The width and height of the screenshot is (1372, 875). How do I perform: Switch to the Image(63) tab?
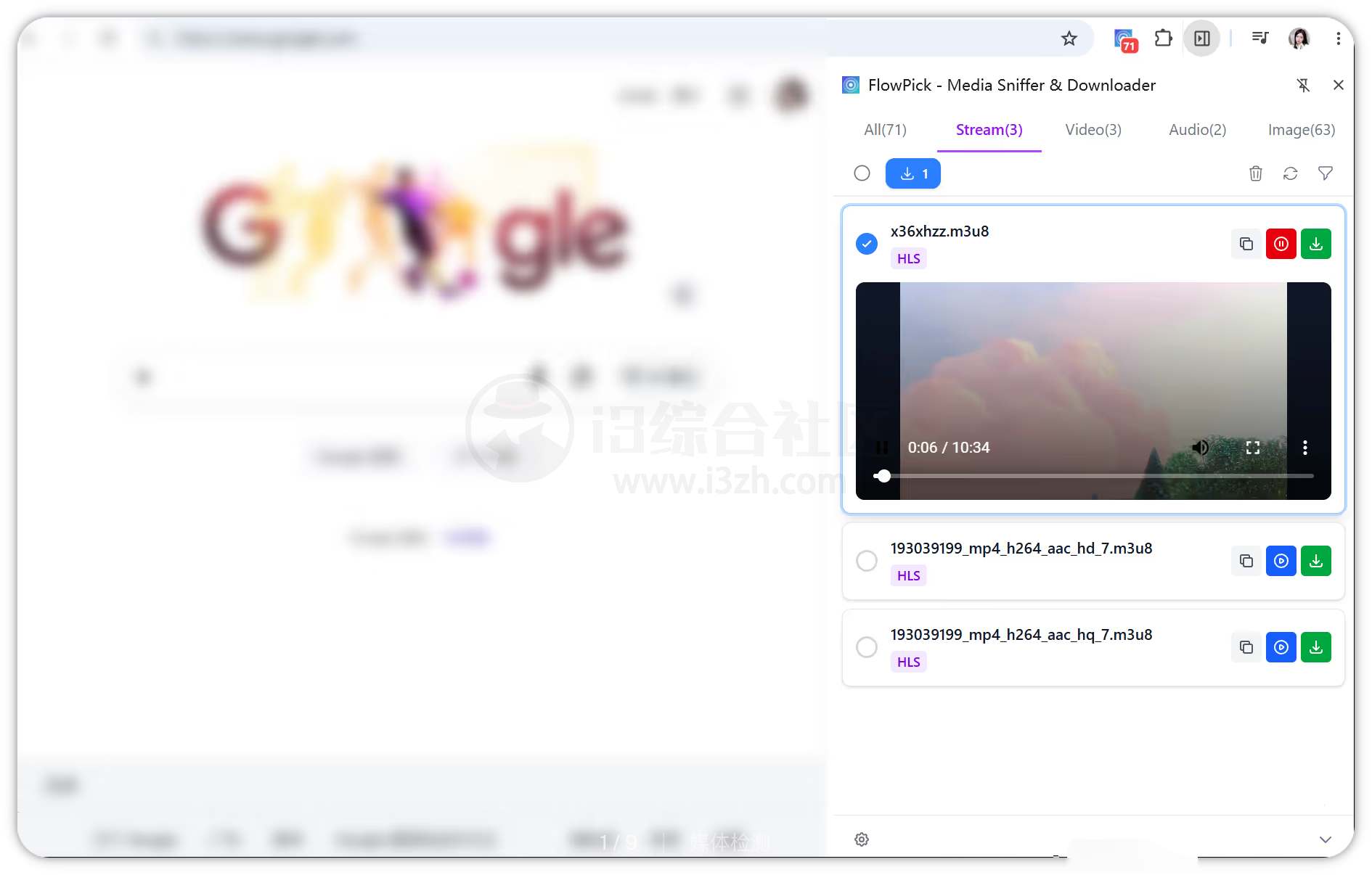[x=1301, y=130]
